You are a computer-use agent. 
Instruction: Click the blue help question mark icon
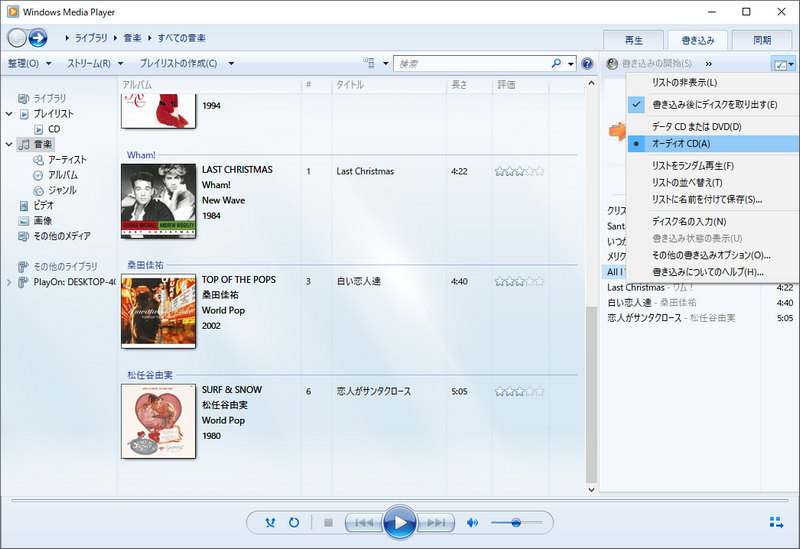(x=587, y=63)
